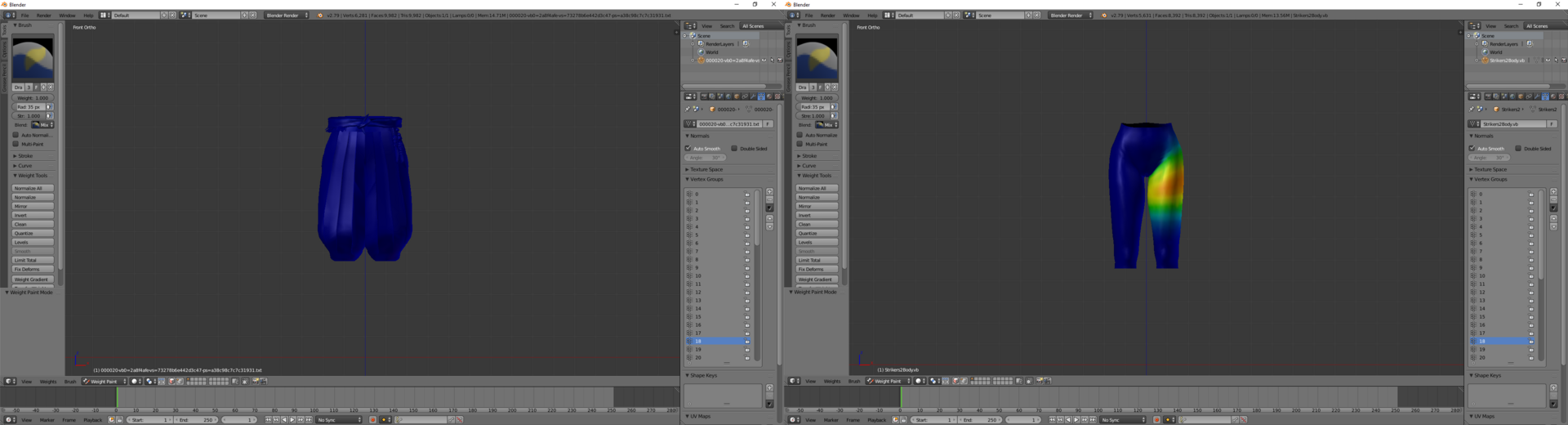This screenshot has height=425, width=1568.
Task: Click viewport shading icon in left 3D view header
Action: click(x=136, y=382)
